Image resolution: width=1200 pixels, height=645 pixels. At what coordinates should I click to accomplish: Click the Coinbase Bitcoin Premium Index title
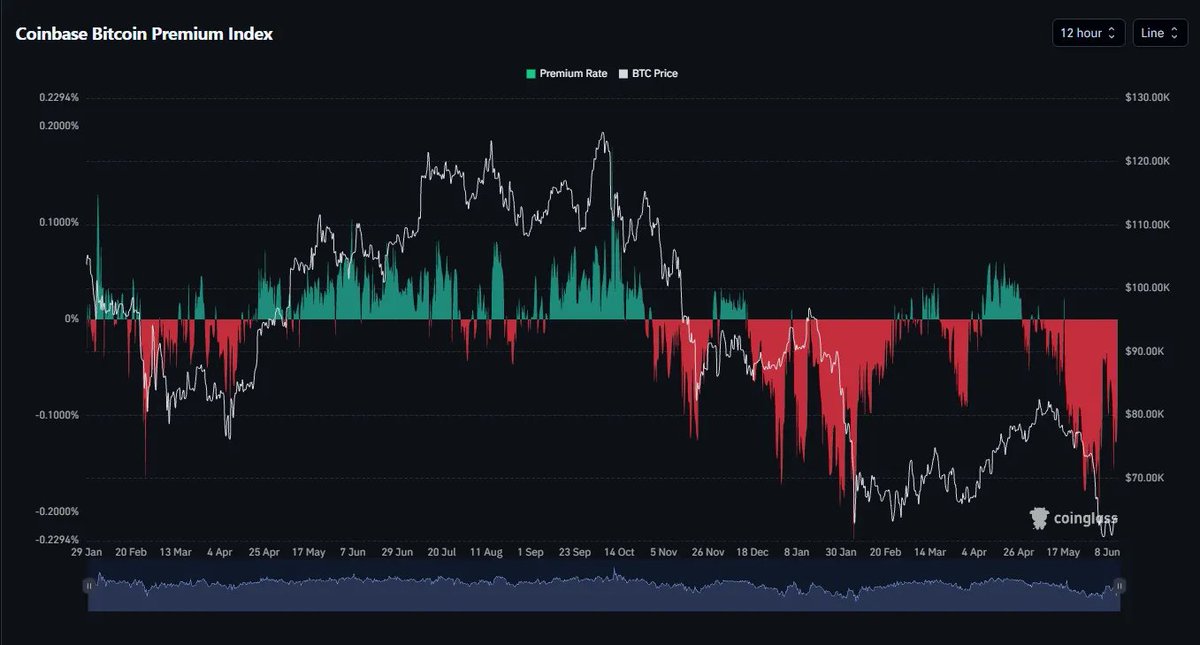coord(144,34)
